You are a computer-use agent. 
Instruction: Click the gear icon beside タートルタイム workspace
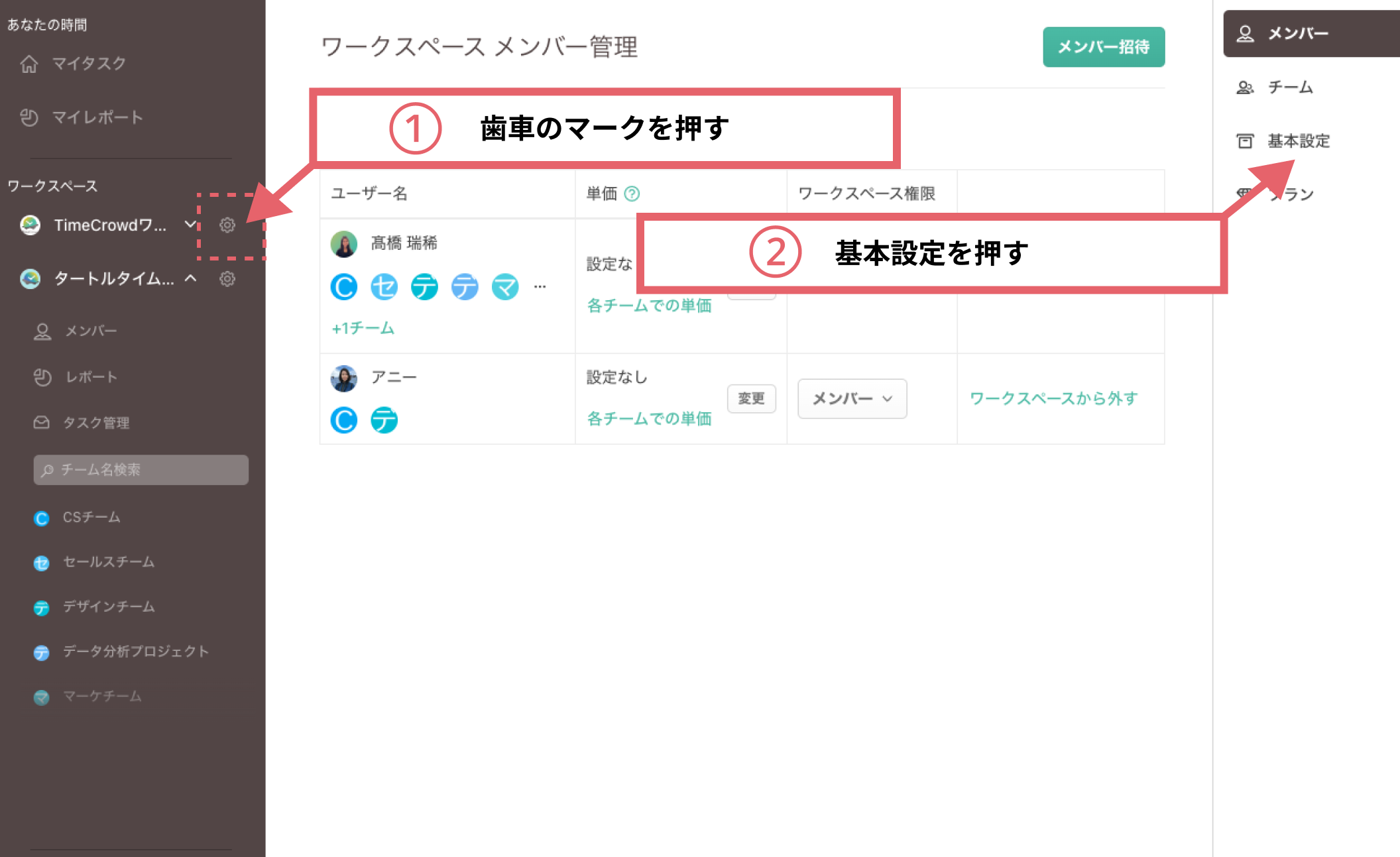pyautogui.click(x=227, y=279)
